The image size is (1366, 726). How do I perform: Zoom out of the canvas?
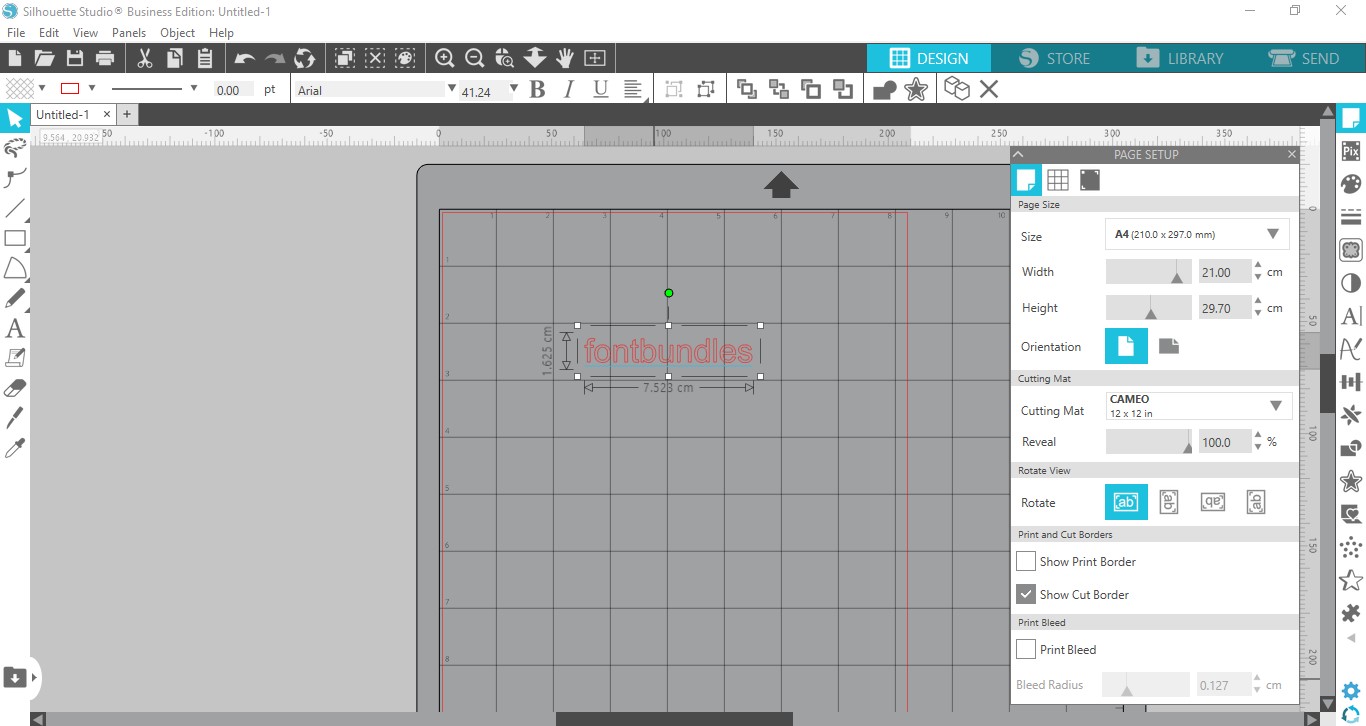(x=475, y=58)
